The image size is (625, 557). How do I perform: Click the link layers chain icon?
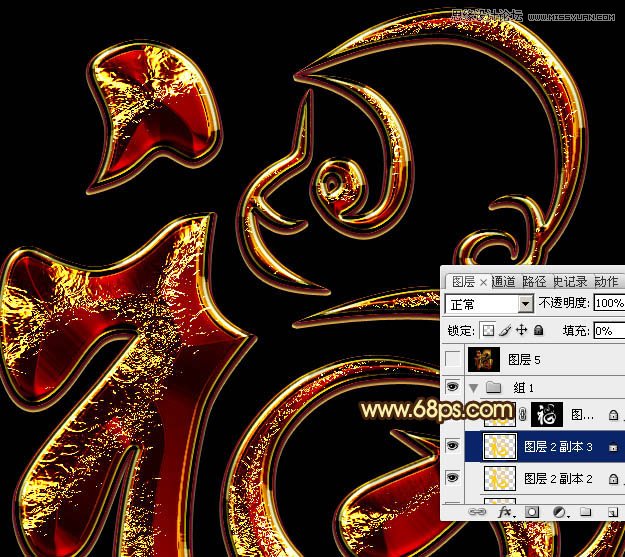[477, 512]
